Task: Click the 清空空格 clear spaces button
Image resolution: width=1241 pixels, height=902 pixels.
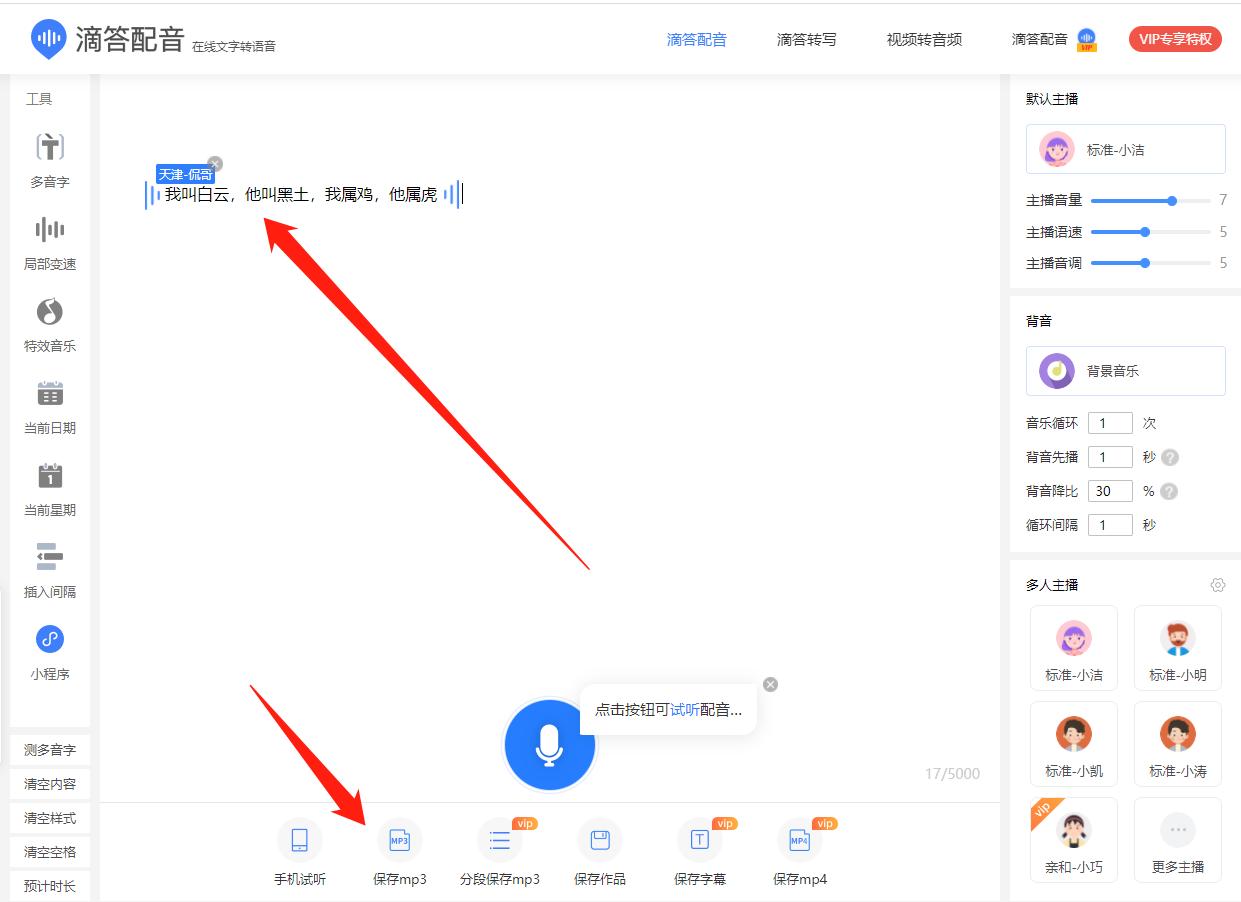Action: tap(50, 852)
